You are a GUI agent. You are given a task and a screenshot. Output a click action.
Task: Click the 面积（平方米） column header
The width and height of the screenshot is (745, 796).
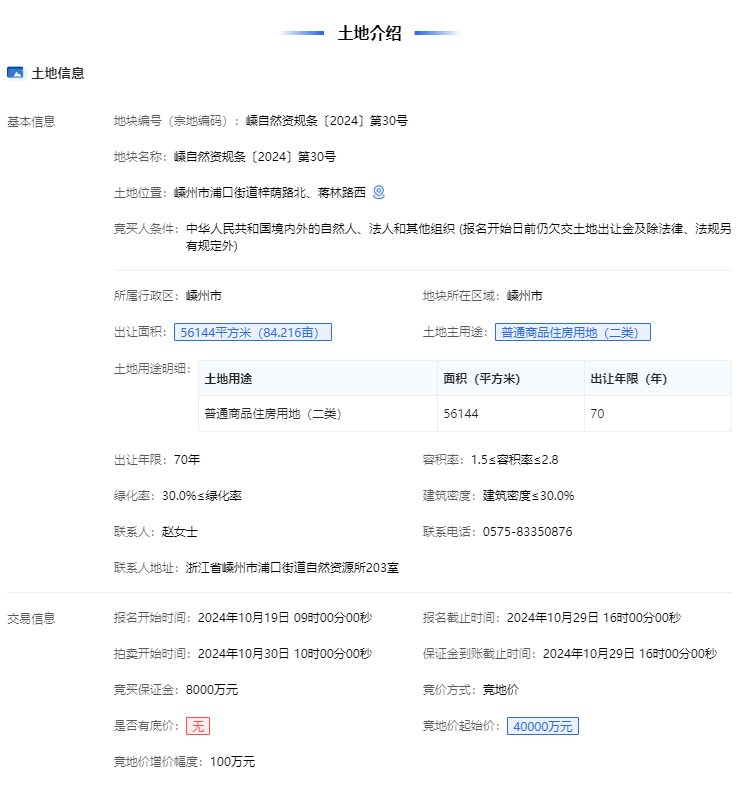pyautogui.click(x=481, y=379)
